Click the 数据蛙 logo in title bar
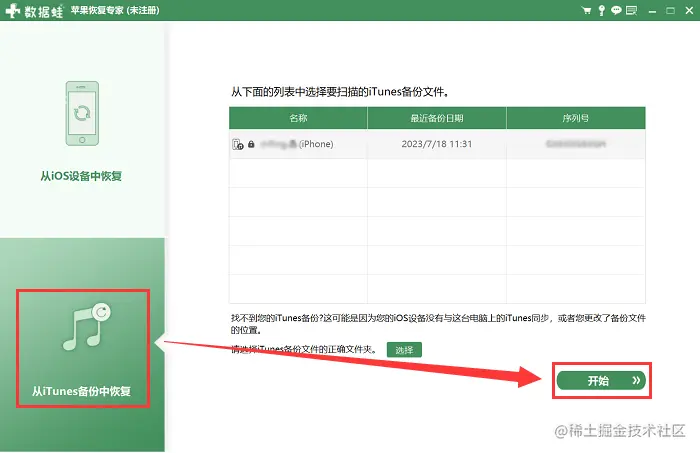 coord(34,11)
